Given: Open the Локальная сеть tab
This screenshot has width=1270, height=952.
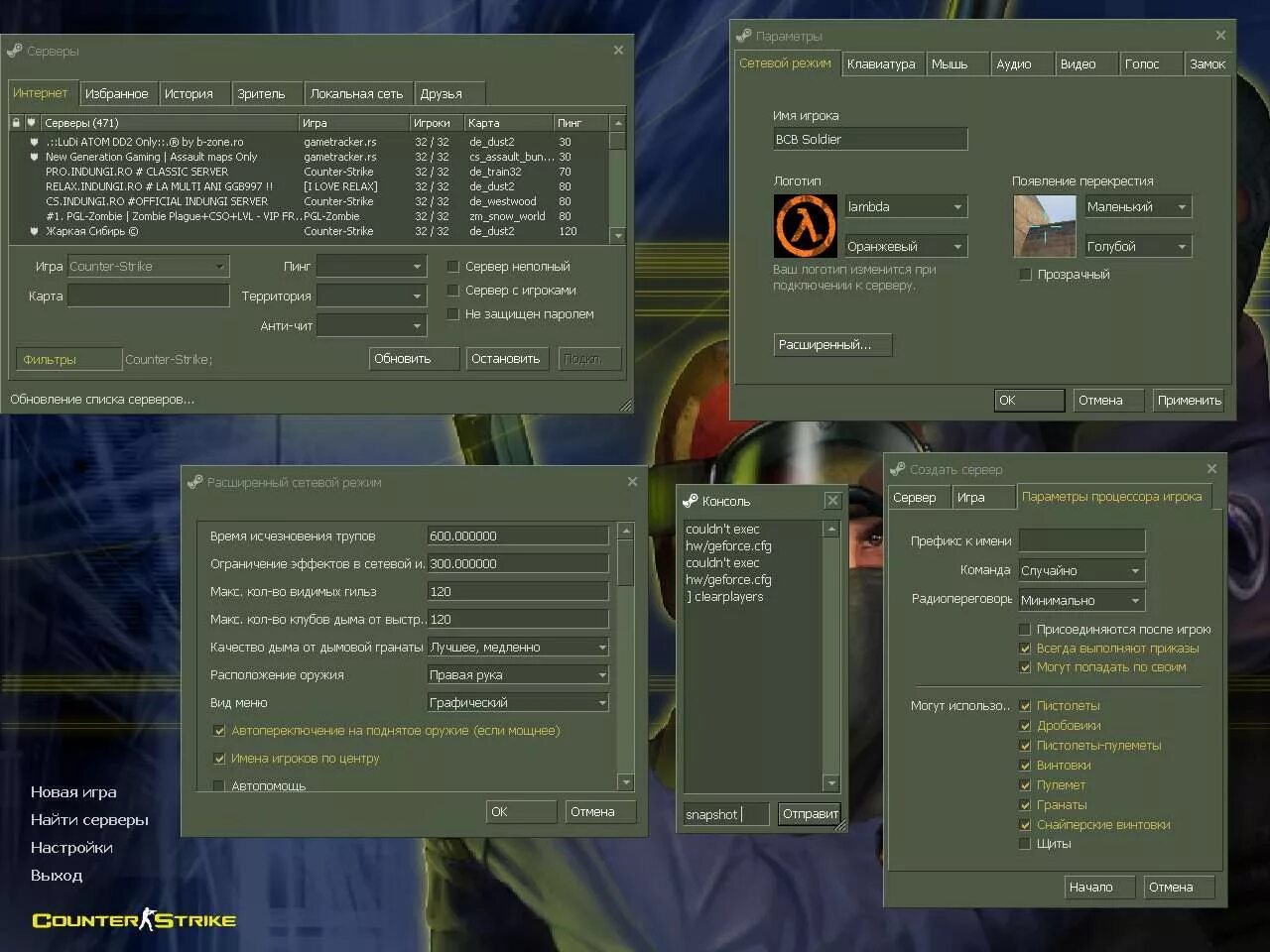Looking at the screenshot, I should click(x=357, y=94).
